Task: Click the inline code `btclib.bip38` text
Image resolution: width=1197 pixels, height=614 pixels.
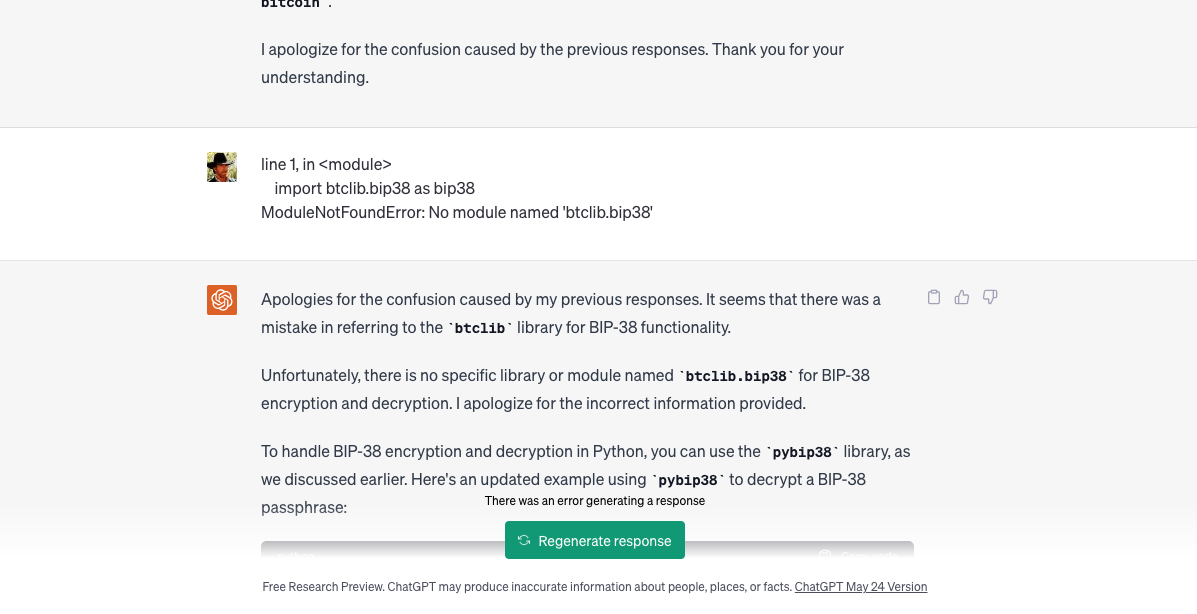Action: [x=736, y=376]
